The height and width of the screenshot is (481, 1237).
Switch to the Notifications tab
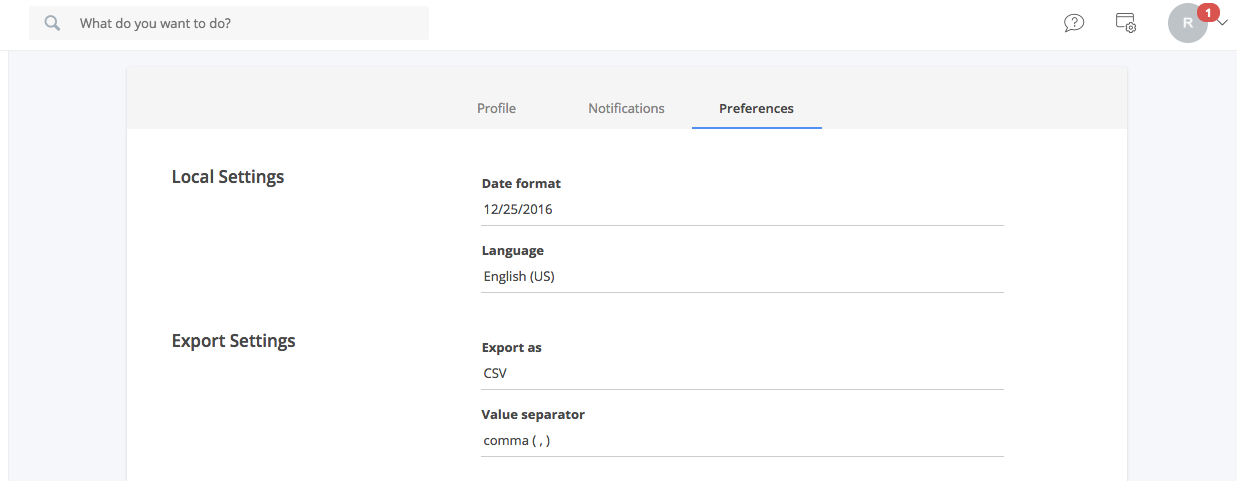626,108
